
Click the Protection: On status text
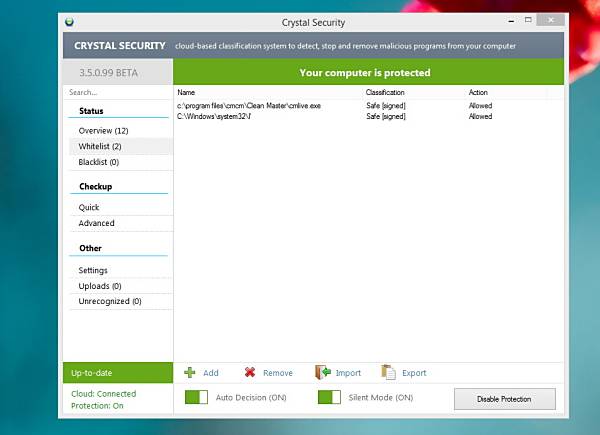pyautogui.click(x=97, y=406)
